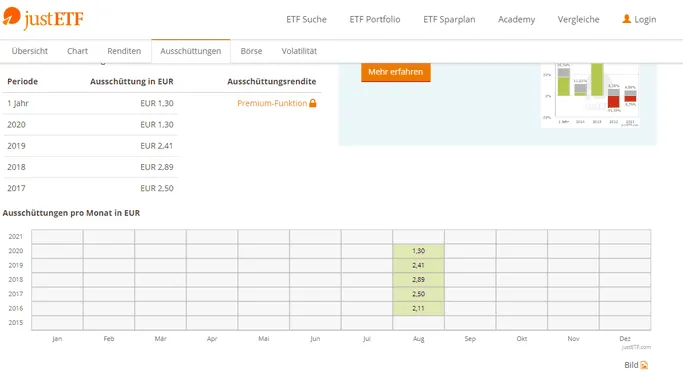The image size is (683, 384).
Task: Click the Ausschüttung in EUR header
Action: 132,81
